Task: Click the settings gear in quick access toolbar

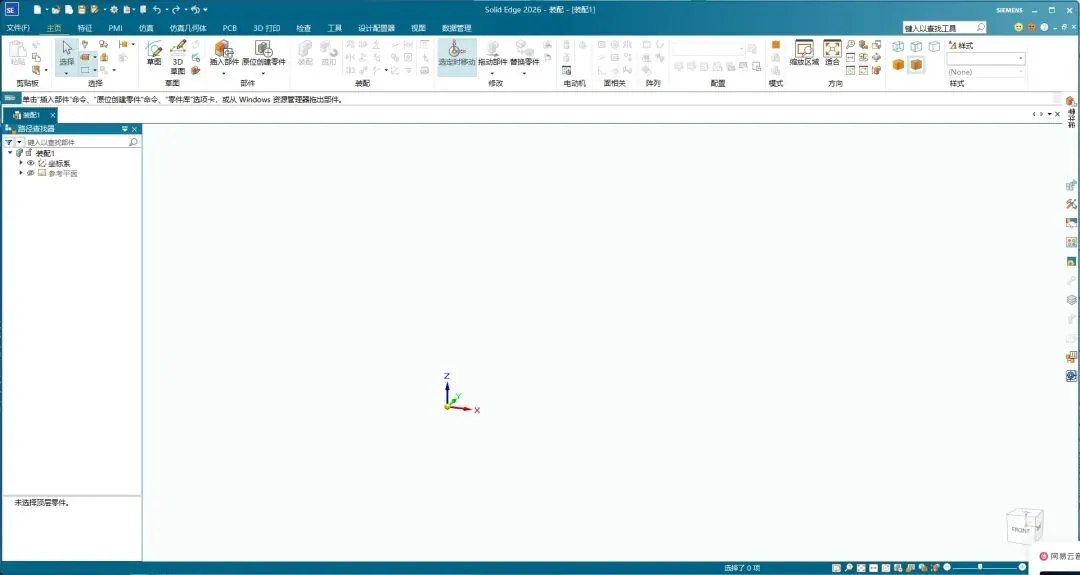Action: [113, 10]
